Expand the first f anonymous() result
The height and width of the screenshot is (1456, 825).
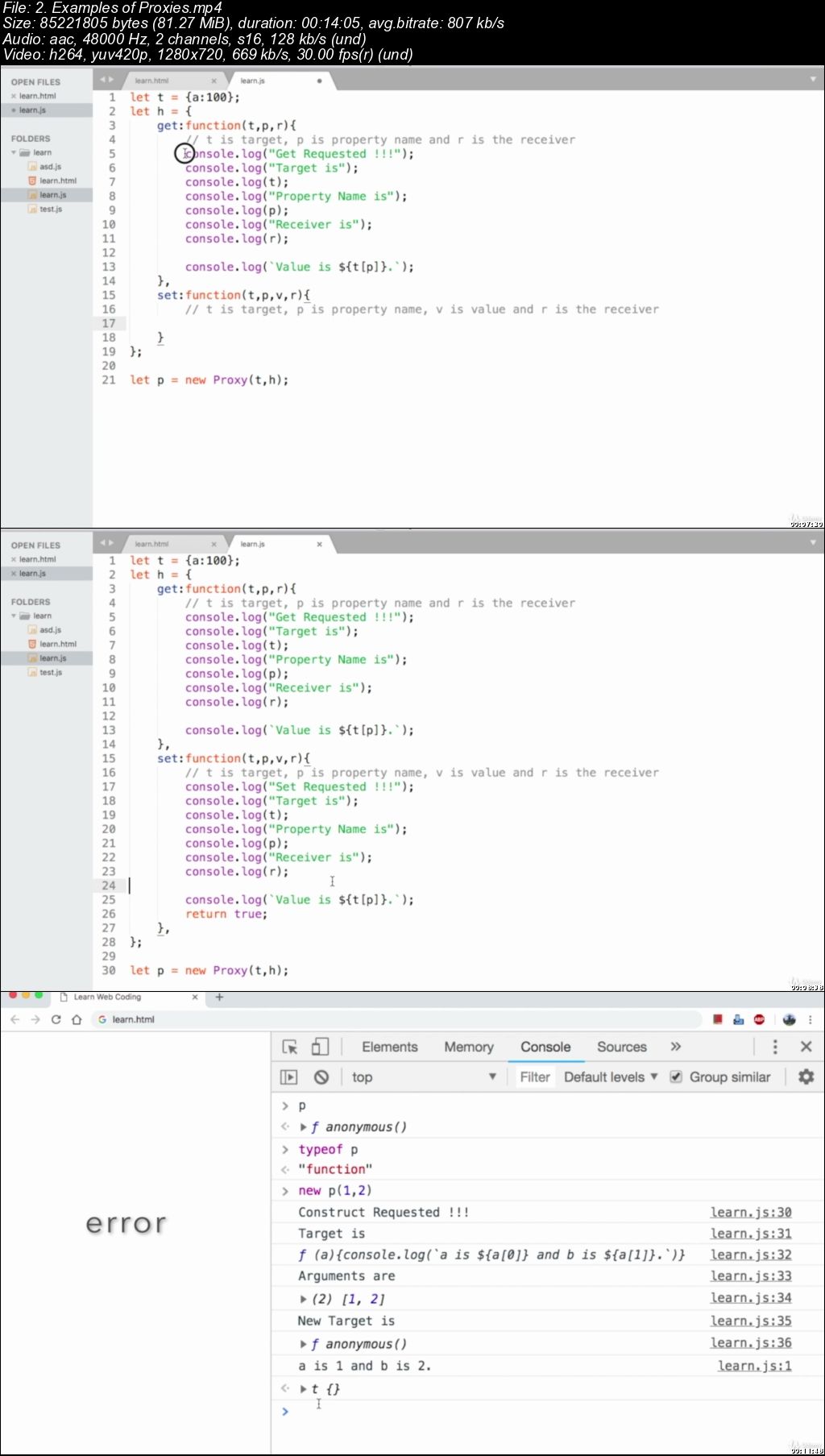[303, 1127]
